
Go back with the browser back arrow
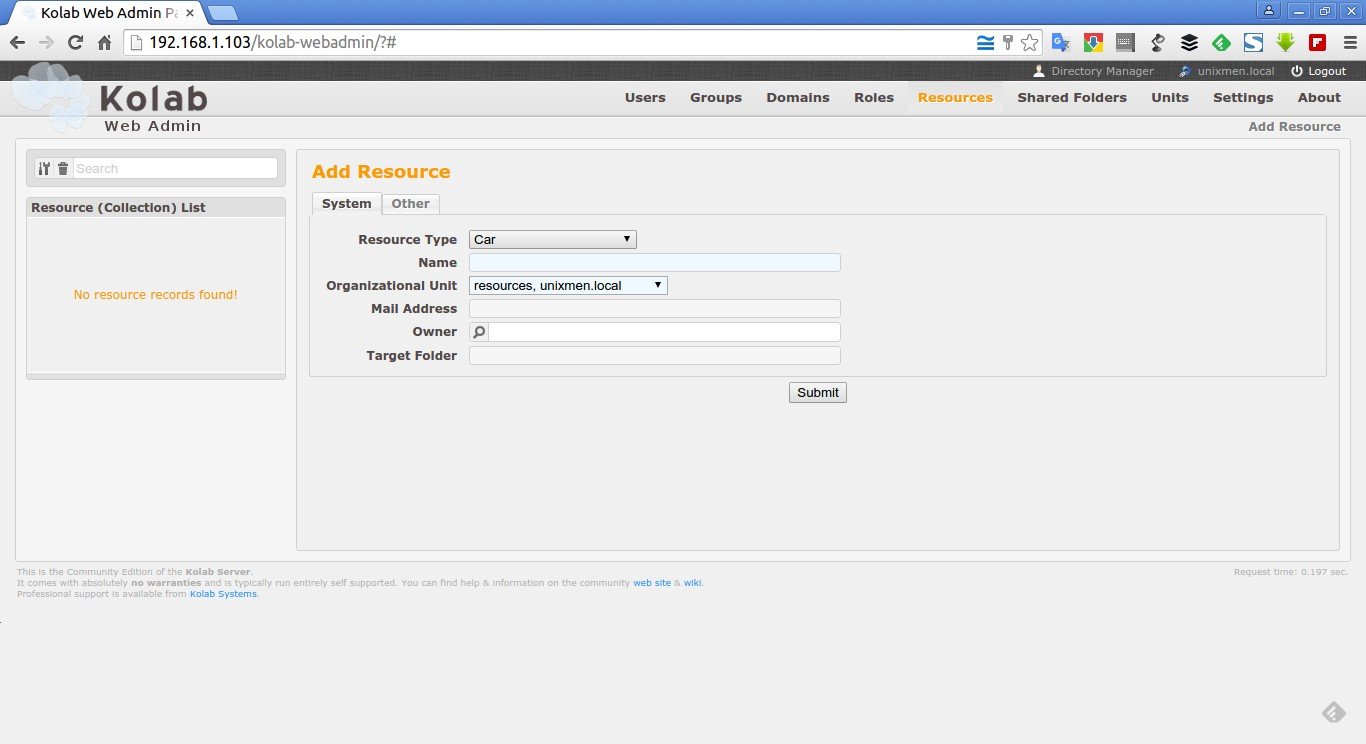click(17, 43)
